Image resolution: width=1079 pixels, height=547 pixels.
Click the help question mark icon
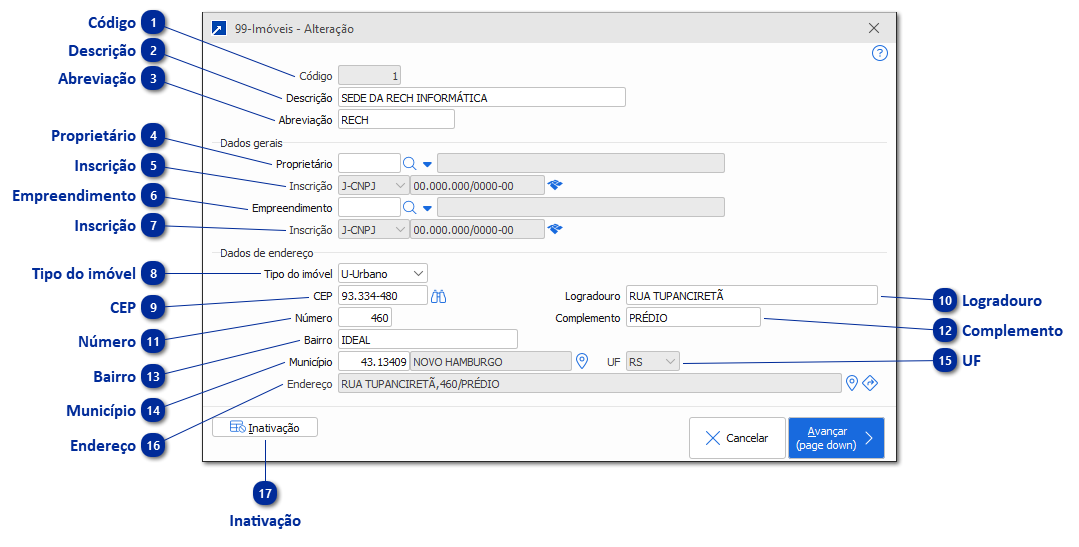879,54
